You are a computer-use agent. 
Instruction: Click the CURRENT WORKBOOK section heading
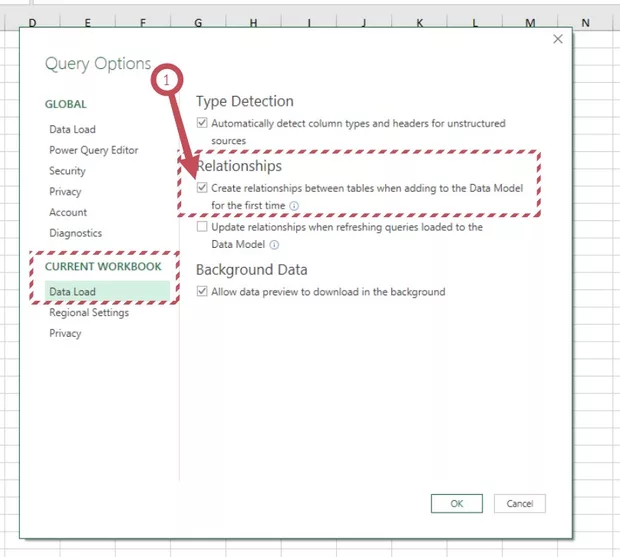(x=103, y=266)
